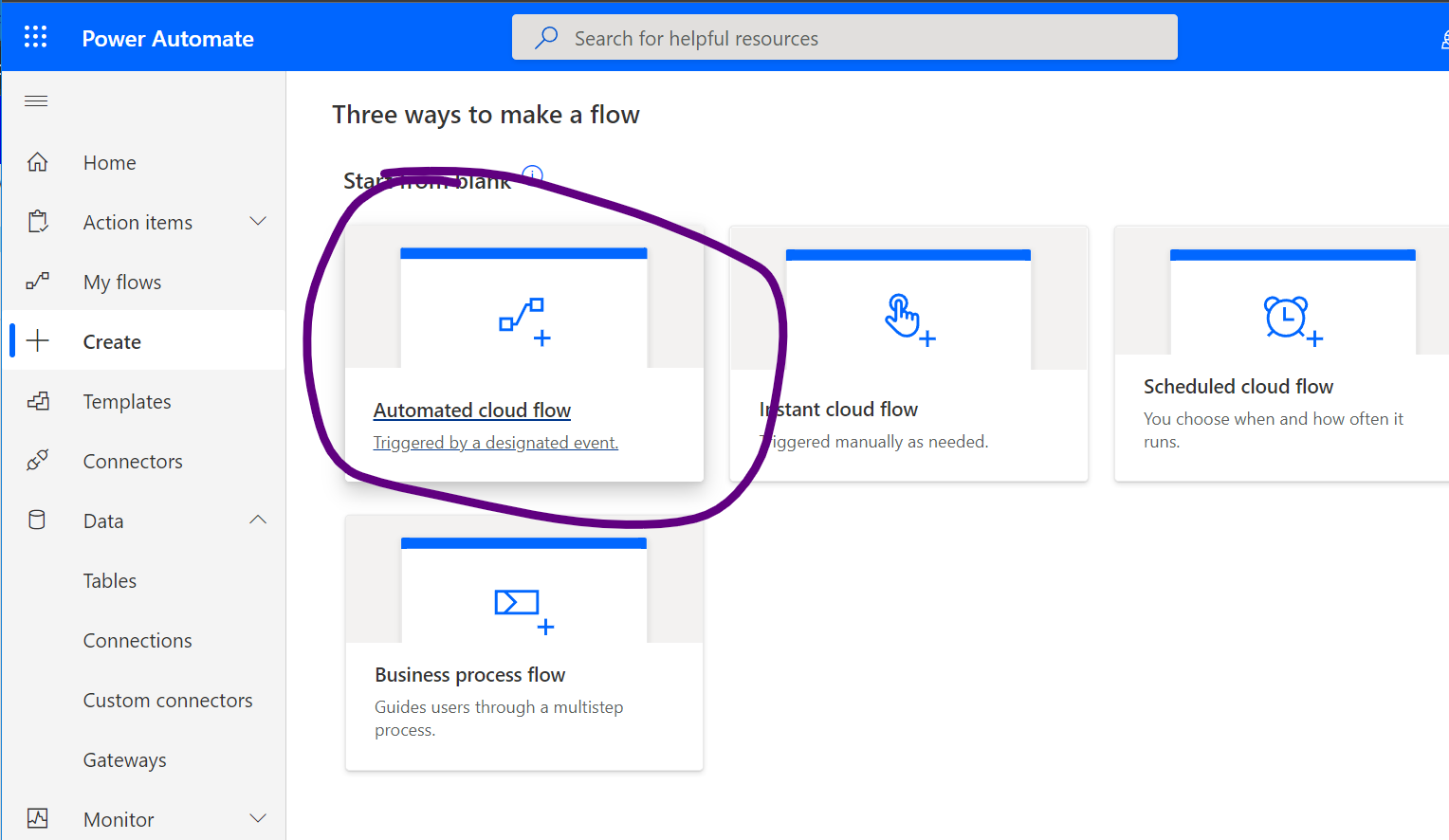
Task: Click the Connectors plug icon
Action: [38, 460]
